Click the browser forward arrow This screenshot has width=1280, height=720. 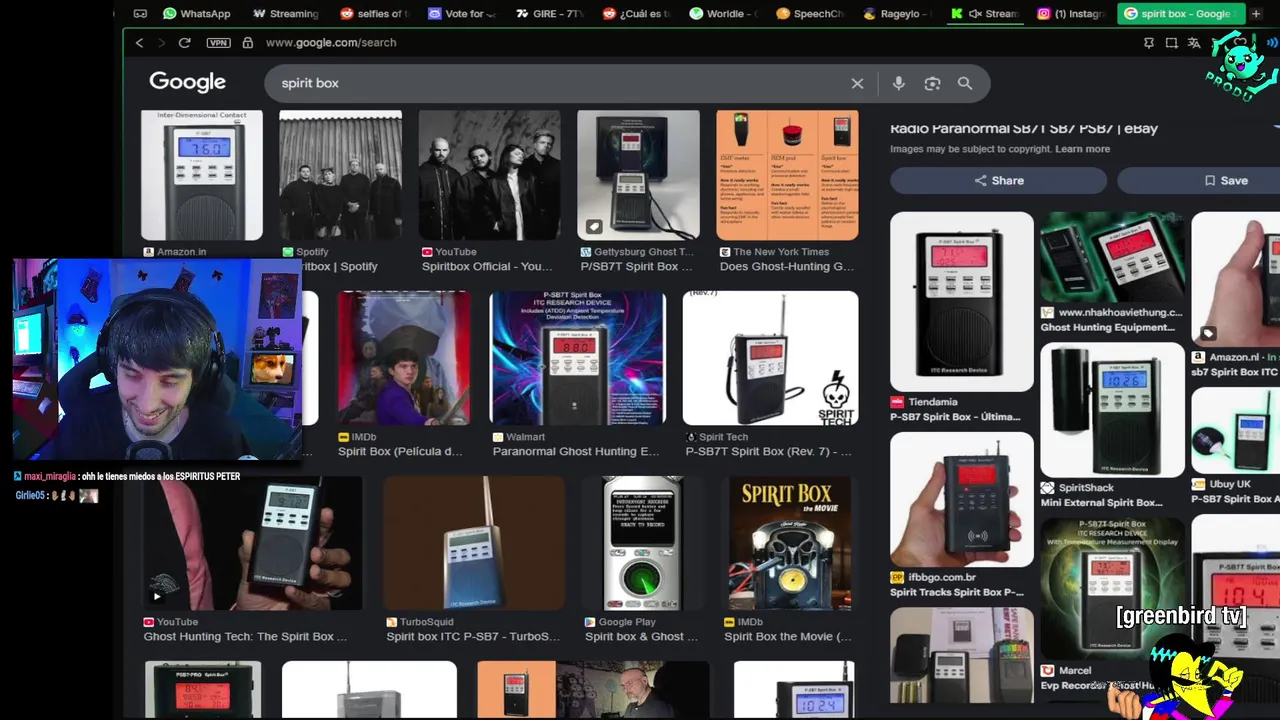click(x=161, y=43)
